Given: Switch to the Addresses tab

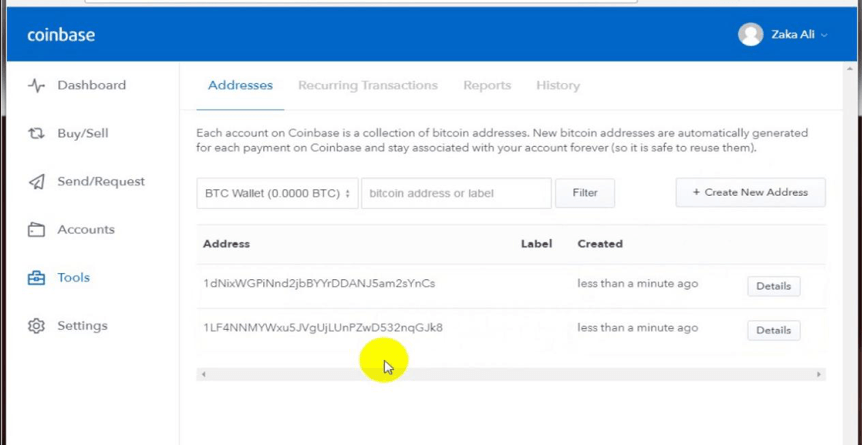Looking at the screenshot, I should (x=240, y=85).
